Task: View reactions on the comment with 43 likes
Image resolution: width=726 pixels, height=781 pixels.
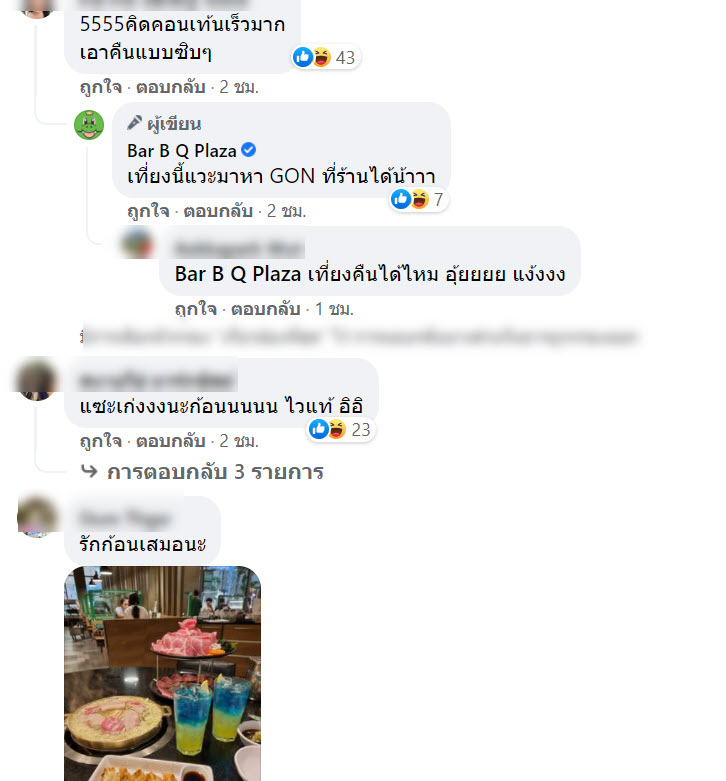Action: (326, 57)
